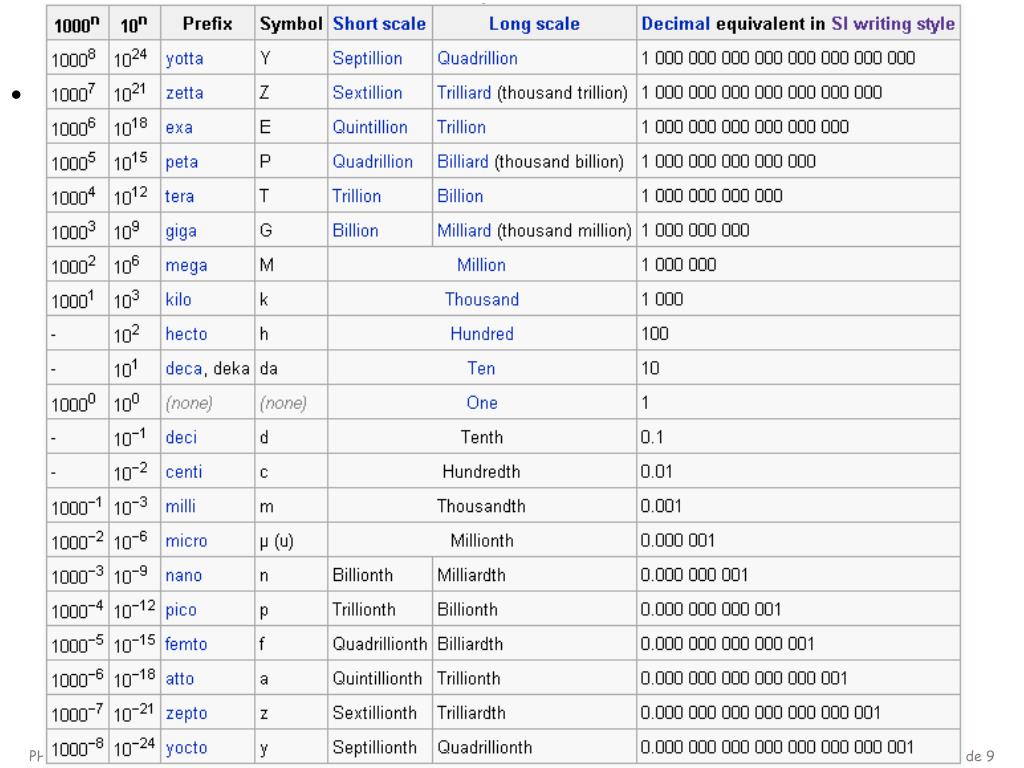
Task: Follow the 'milli' prefix link
Action: click(x=180, y=506)
